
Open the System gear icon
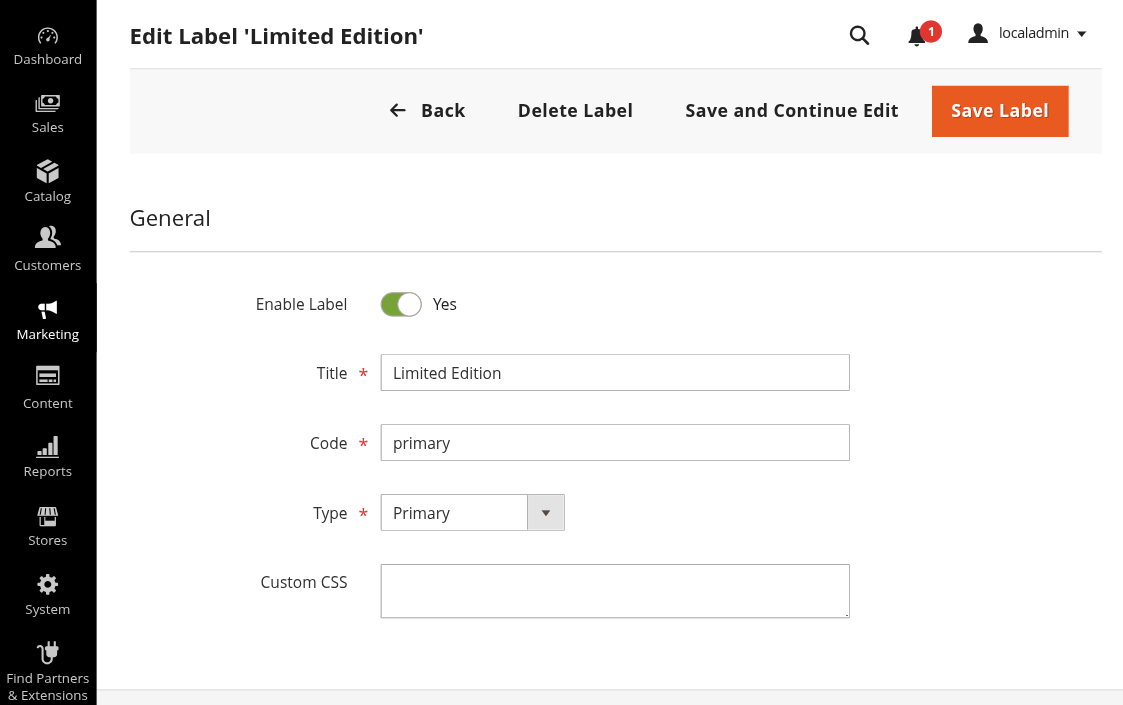[x=48, y=584]
